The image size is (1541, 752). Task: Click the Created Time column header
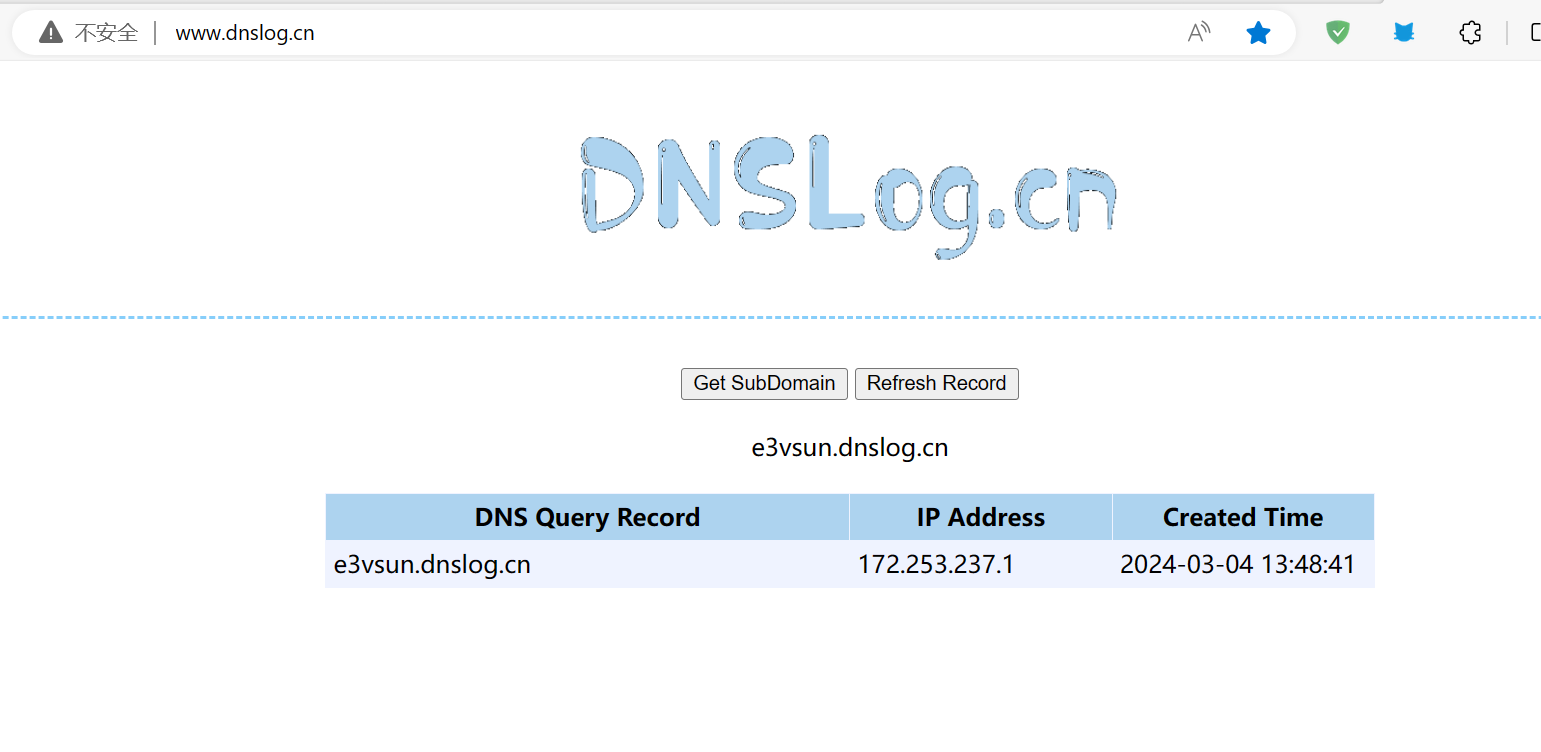click(x=1243, y=517)
